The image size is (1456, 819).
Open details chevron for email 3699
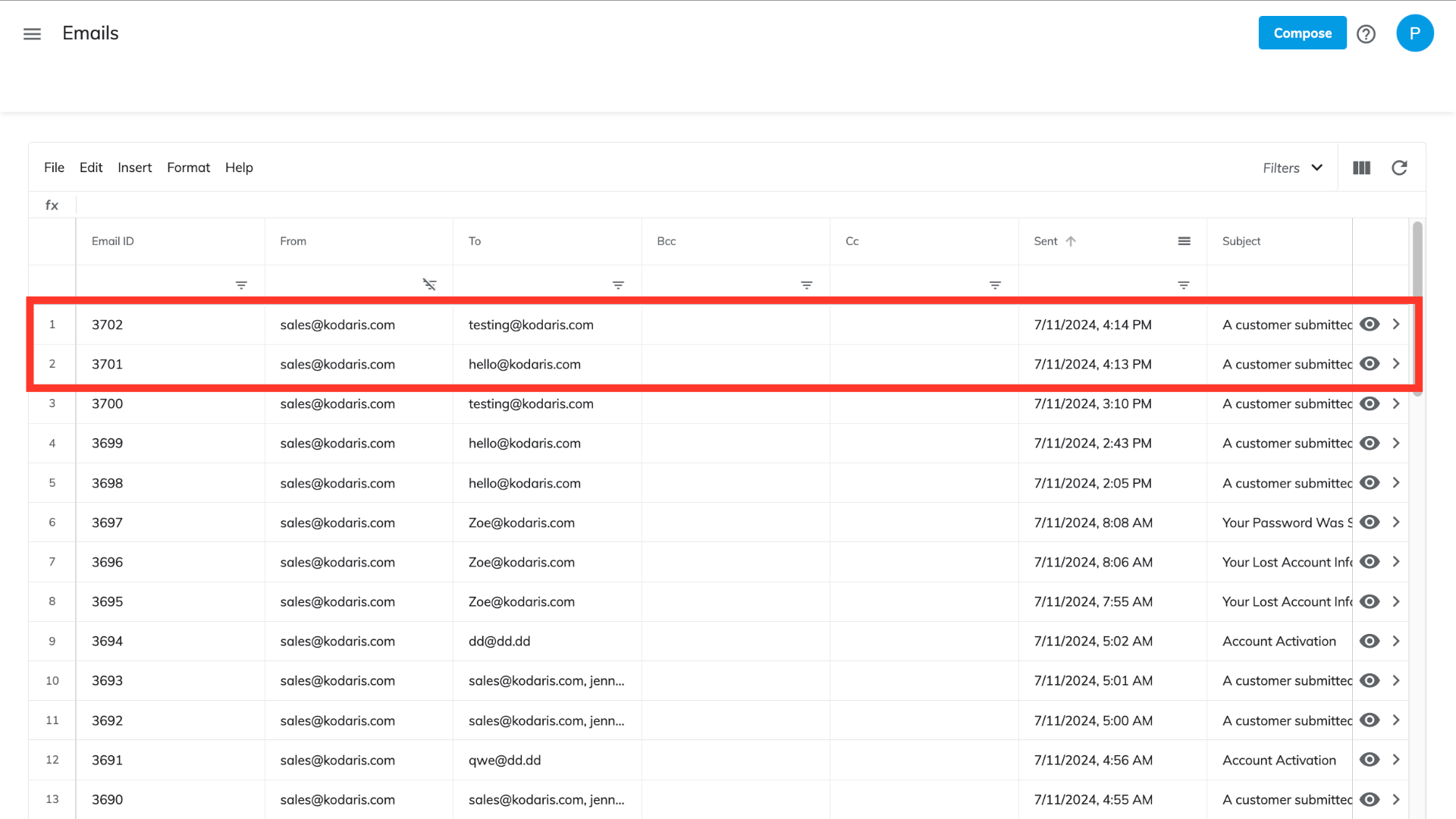[x=1396, y=444]
